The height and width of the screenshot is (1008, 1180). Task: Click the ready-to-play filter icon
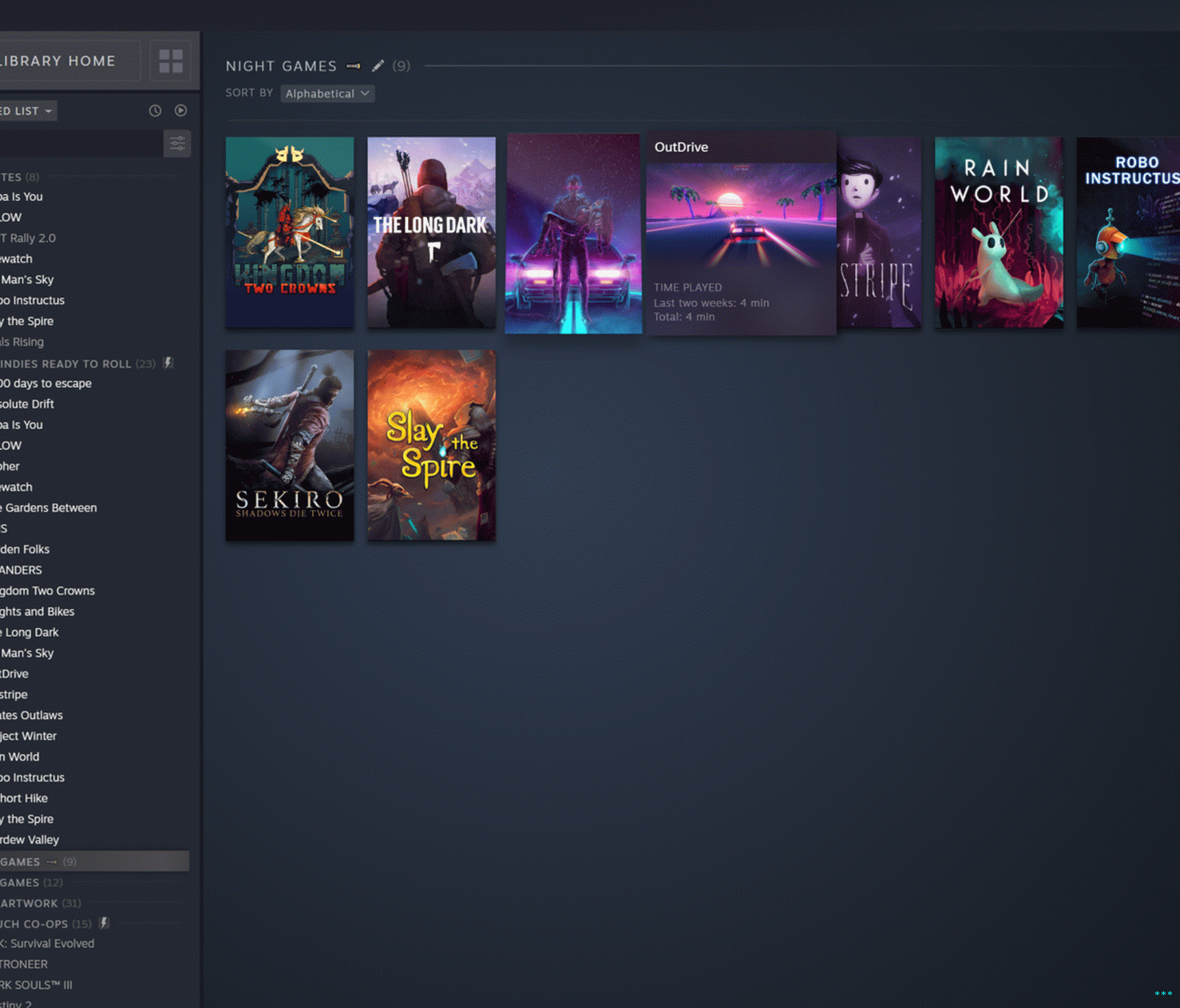point(181,111)
